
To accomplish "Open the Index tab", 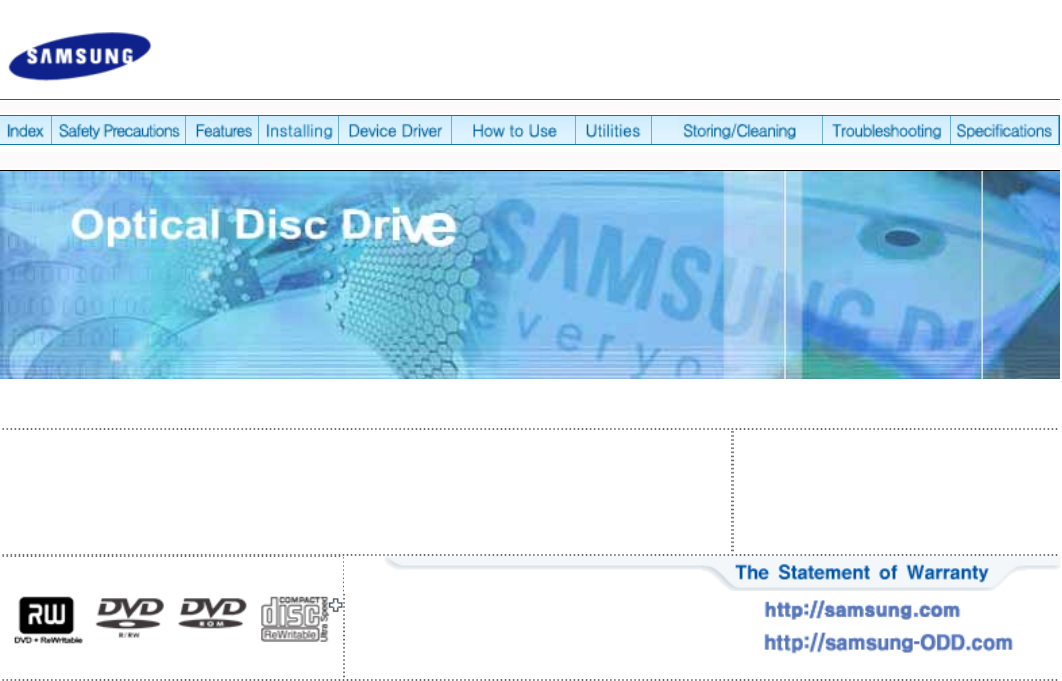I will click(x=25, y=131).
